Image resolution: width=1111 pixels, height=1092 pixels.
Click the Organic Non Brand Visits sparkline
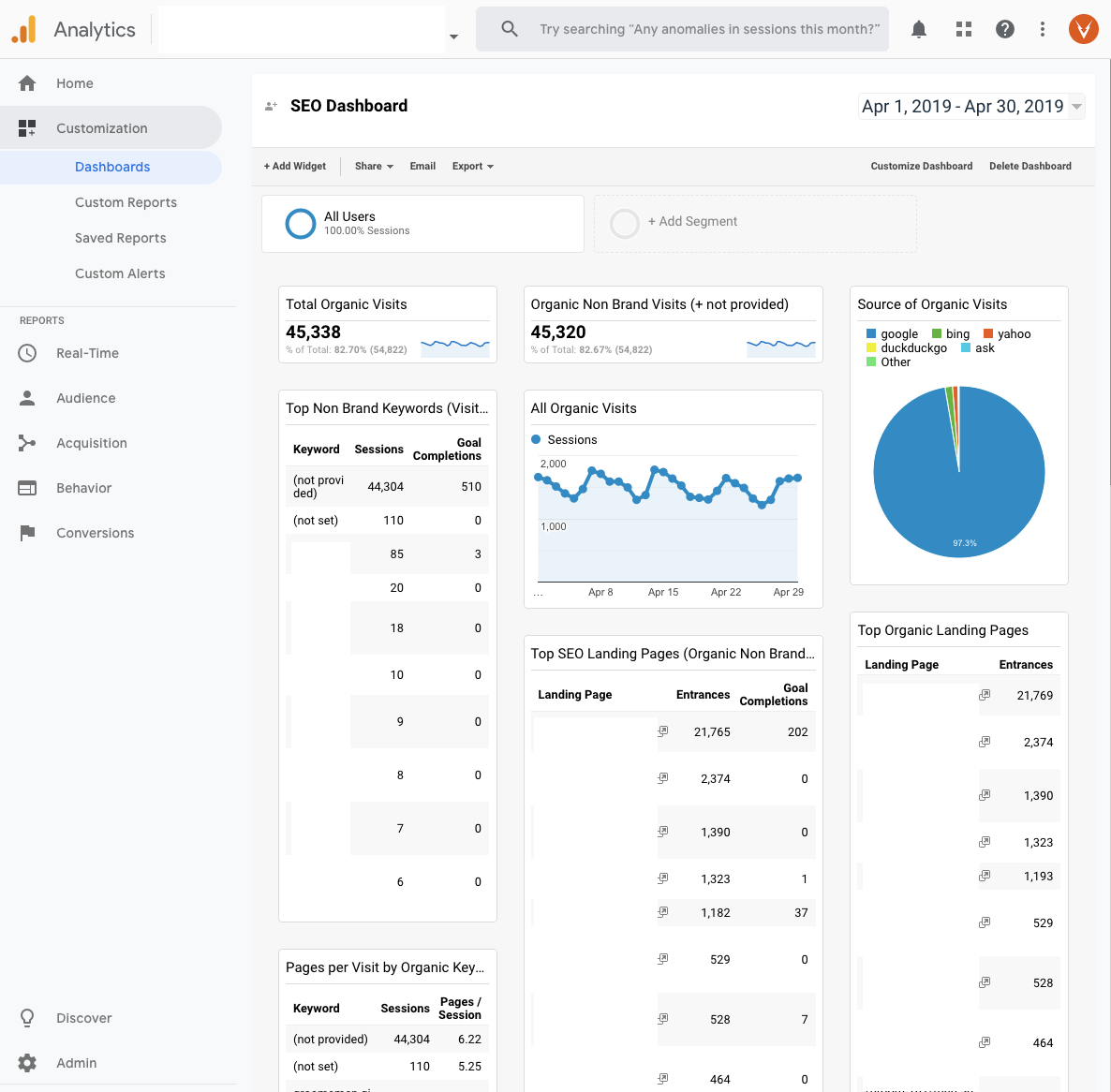[781, 347]
